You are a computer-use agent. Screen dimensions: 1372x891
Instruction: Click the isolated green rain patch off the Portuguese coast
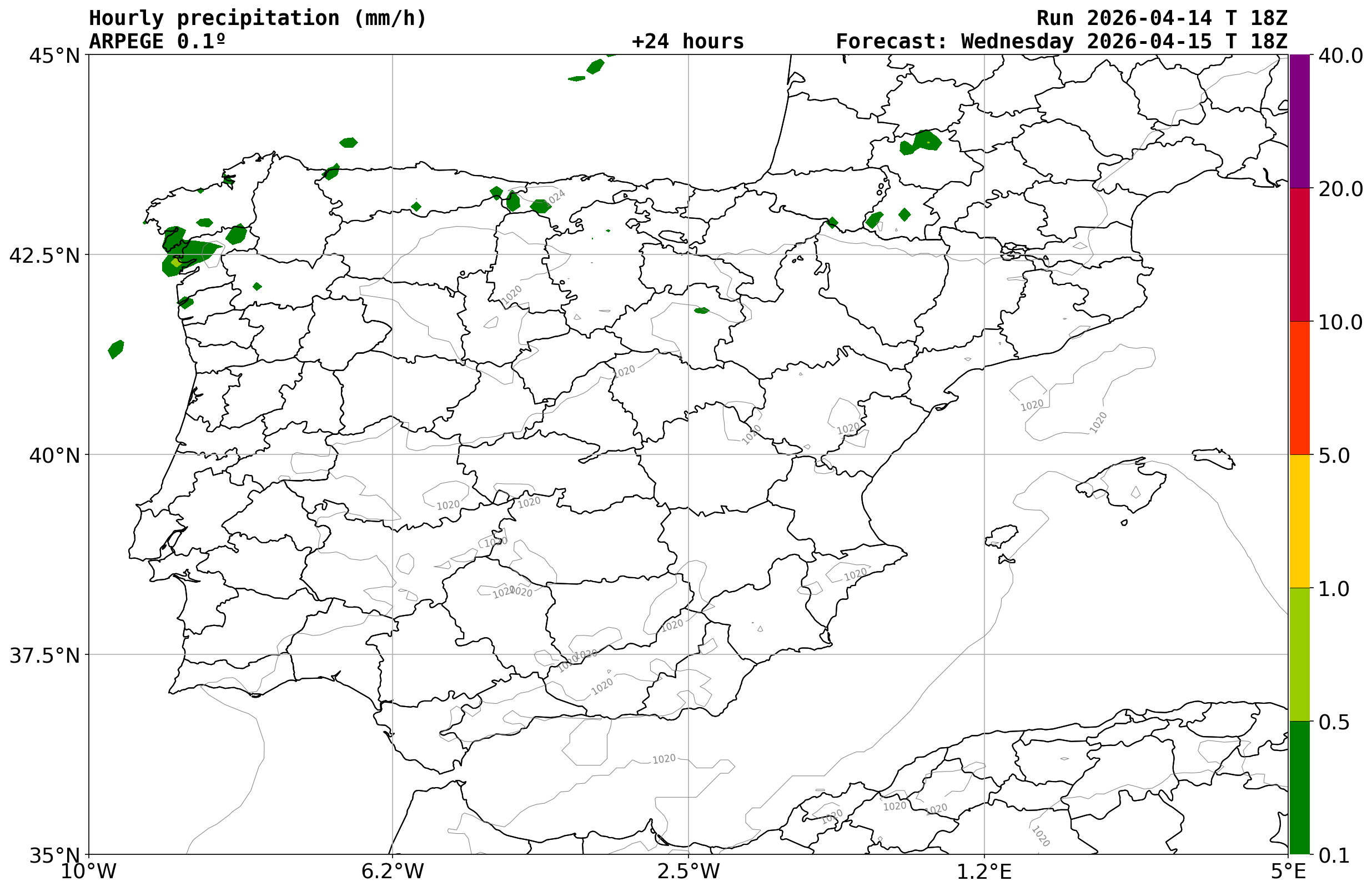[x=116, y=349]
